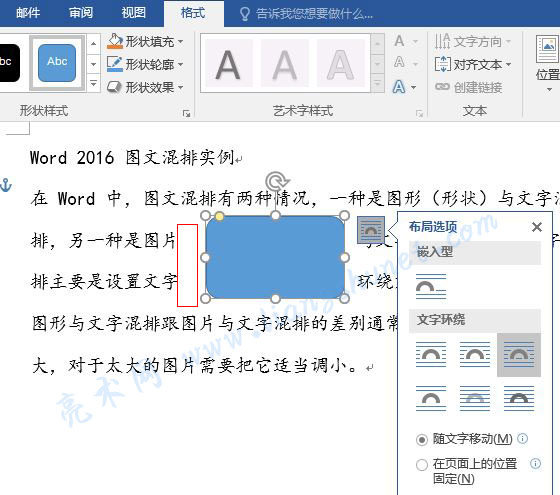Screen dimensions: 560x495
Task: Click the lightbulb Tell Me icon
Action: [x=245, y=14]
